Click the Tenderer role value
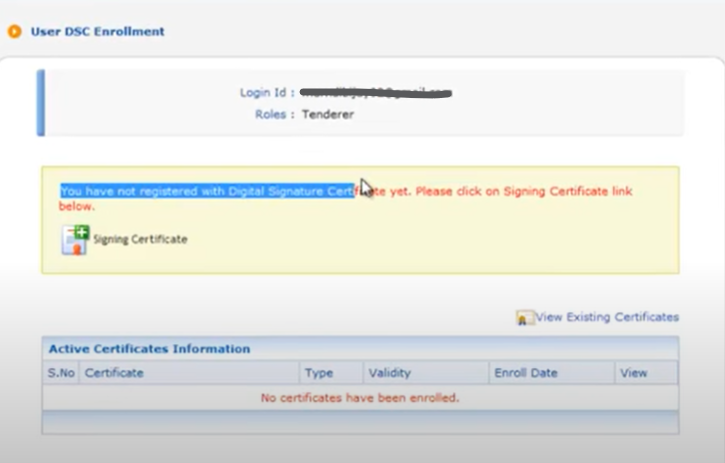The width and height of the screenshot is (725, 463). pyautogui.click(x=328, y=114)
